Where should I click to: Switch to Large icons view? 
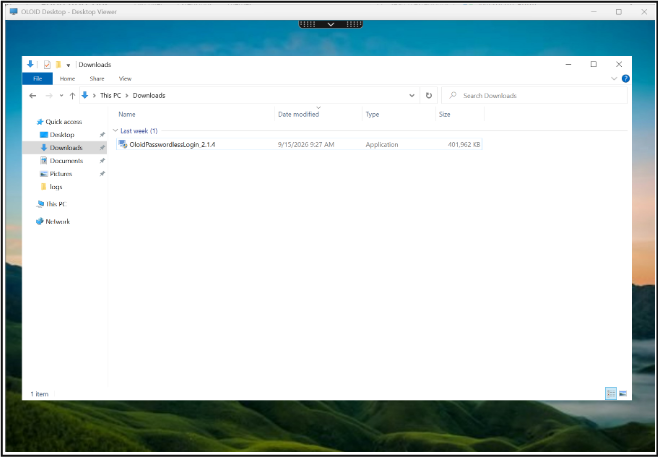click(x=623, y=394)
